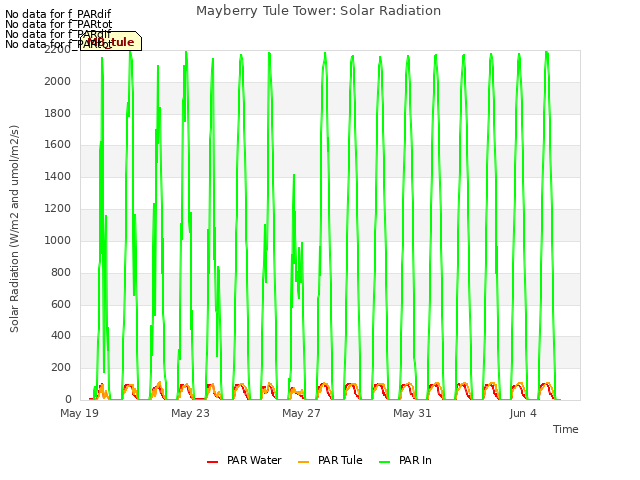The width and height of the screenshot is (640, 480).
Task: Click the PAR Water legend label
Action: point(254,460)
